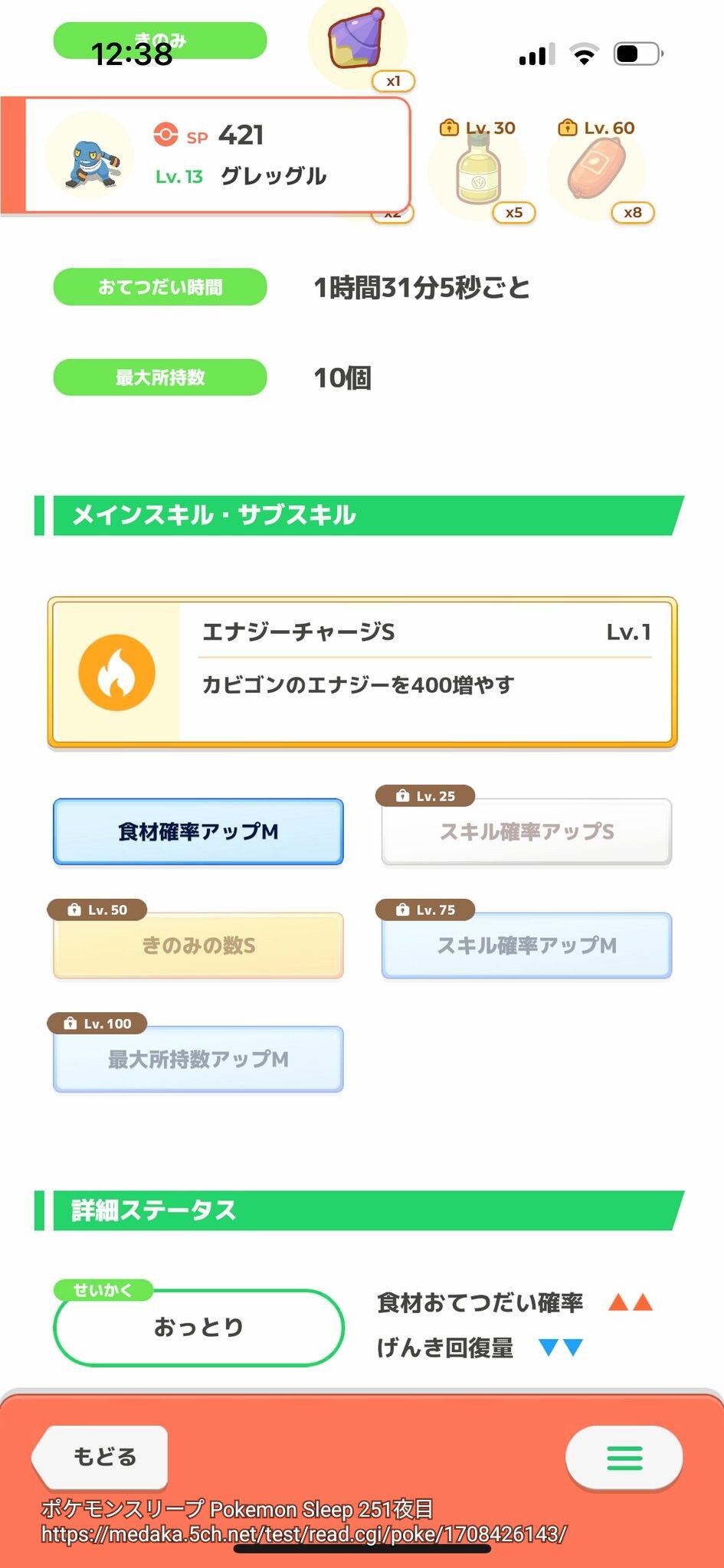Tap the locked Lv. 60 sausage ingredient

point(597,170)
